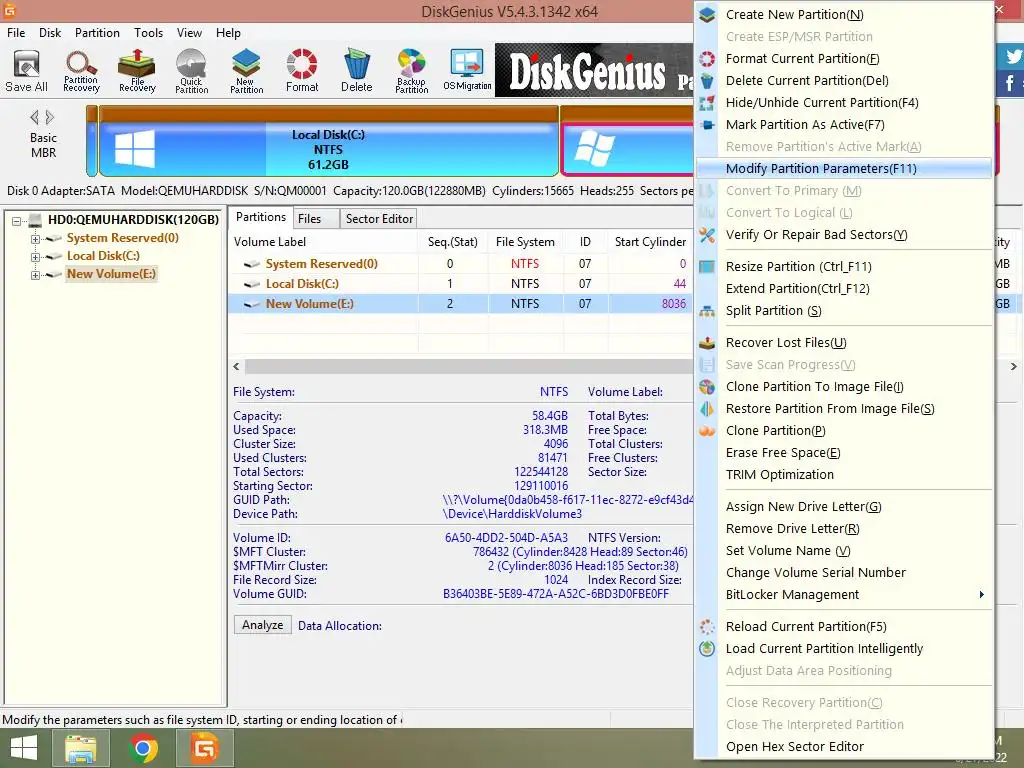Click Format Current Partition menu icon

[707, 59]
